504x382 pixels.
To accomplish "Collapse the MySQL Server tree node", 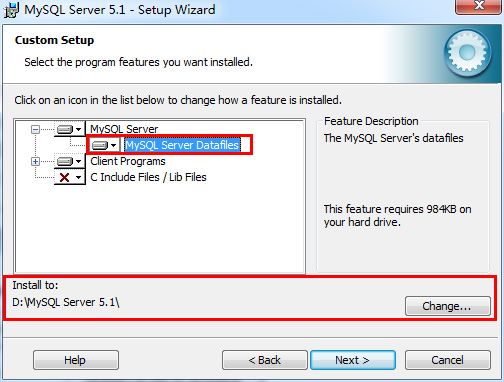I will tap(35, 129).
